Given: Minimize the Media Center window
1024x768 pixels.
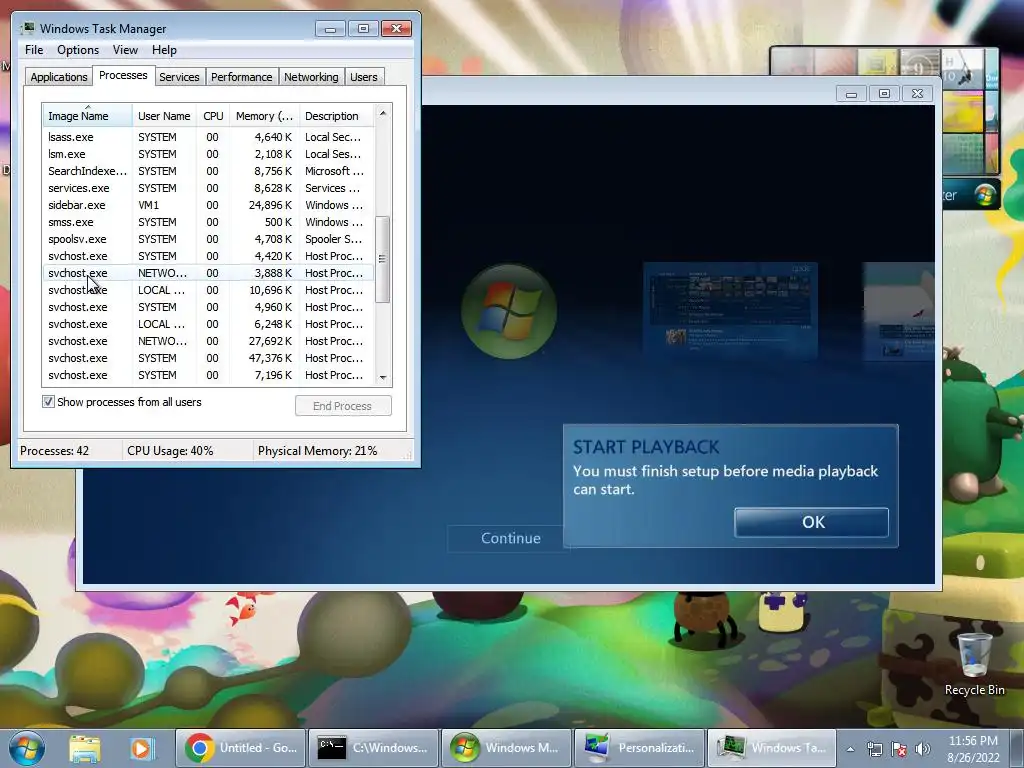Looking at the screenshot, I should point(851,94).
